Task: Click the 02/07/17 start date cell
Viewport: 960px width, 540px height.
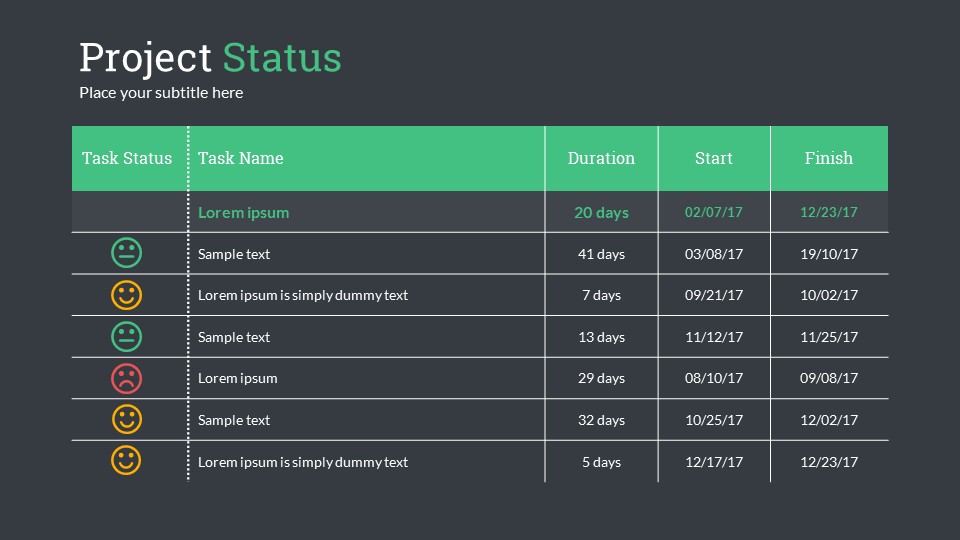Action: pyautogui.click(x=714, y=212)
